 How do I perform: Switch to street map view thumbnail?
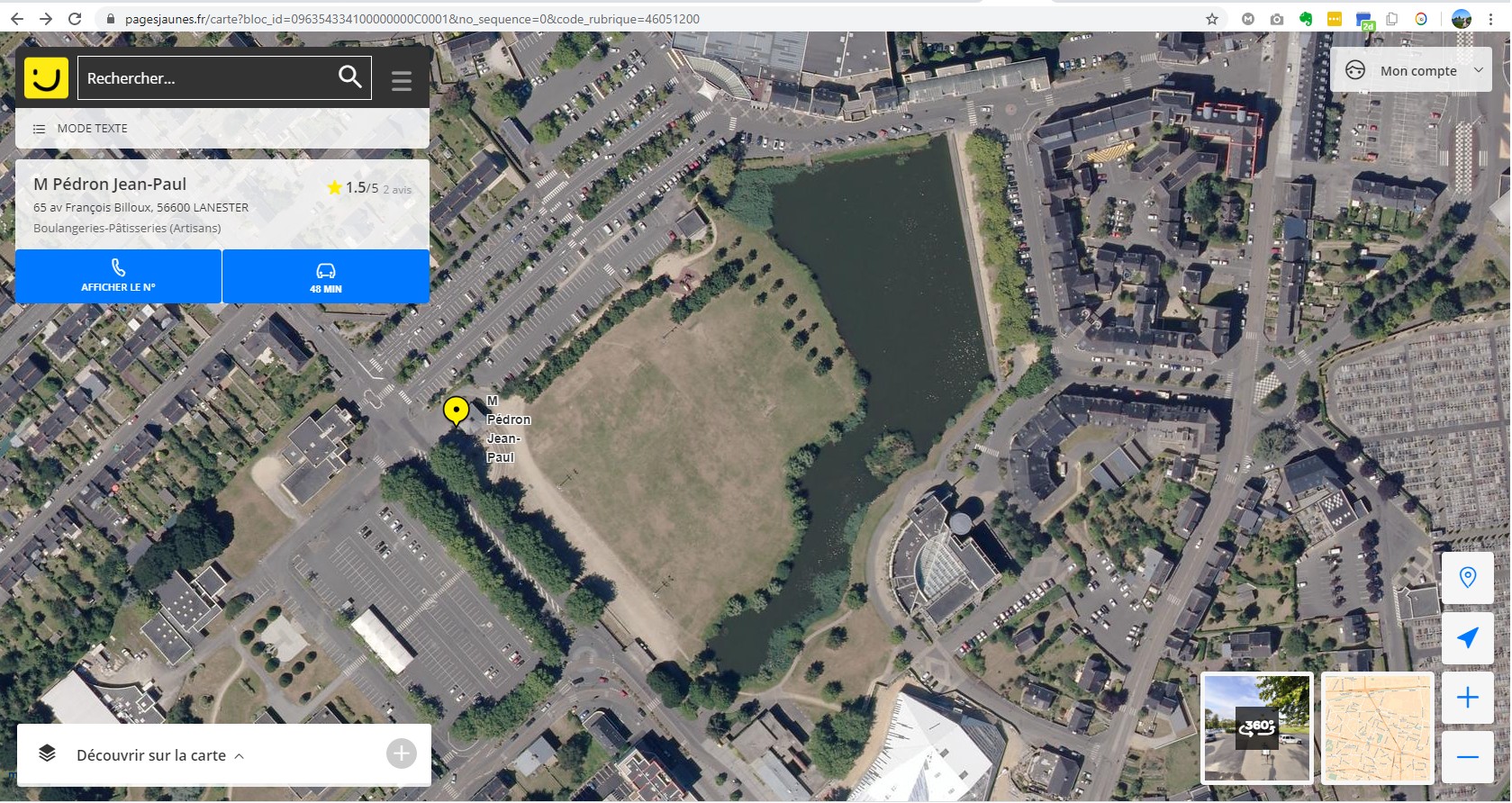pyautogui.click(x=1376, y=727)
